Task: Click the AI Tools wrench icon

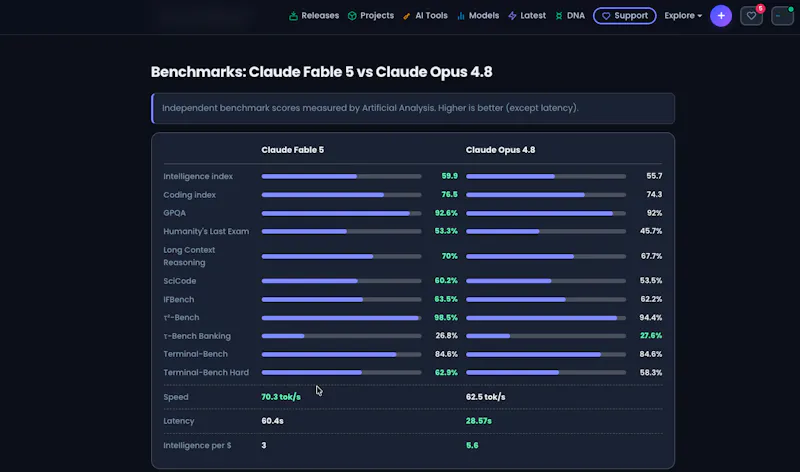Action: point(407,16)
